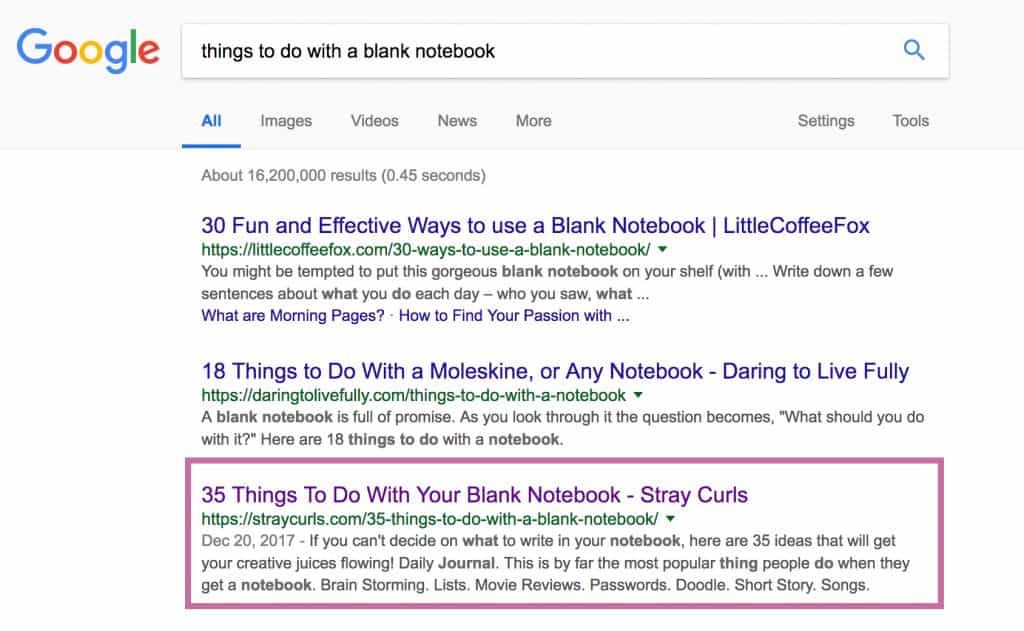Click the straycurls.com green URL text
This screenshot has width=1024, height=631.
pos(430,519)
